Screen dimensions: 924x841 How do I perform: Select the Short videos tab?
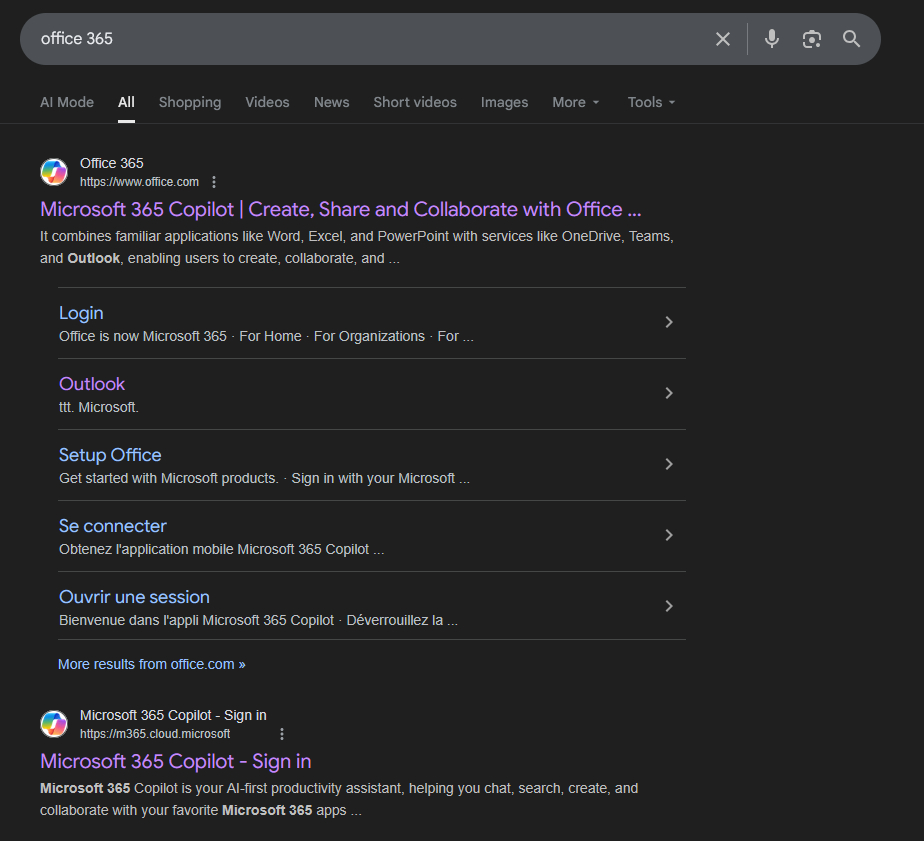click(415, 102)
